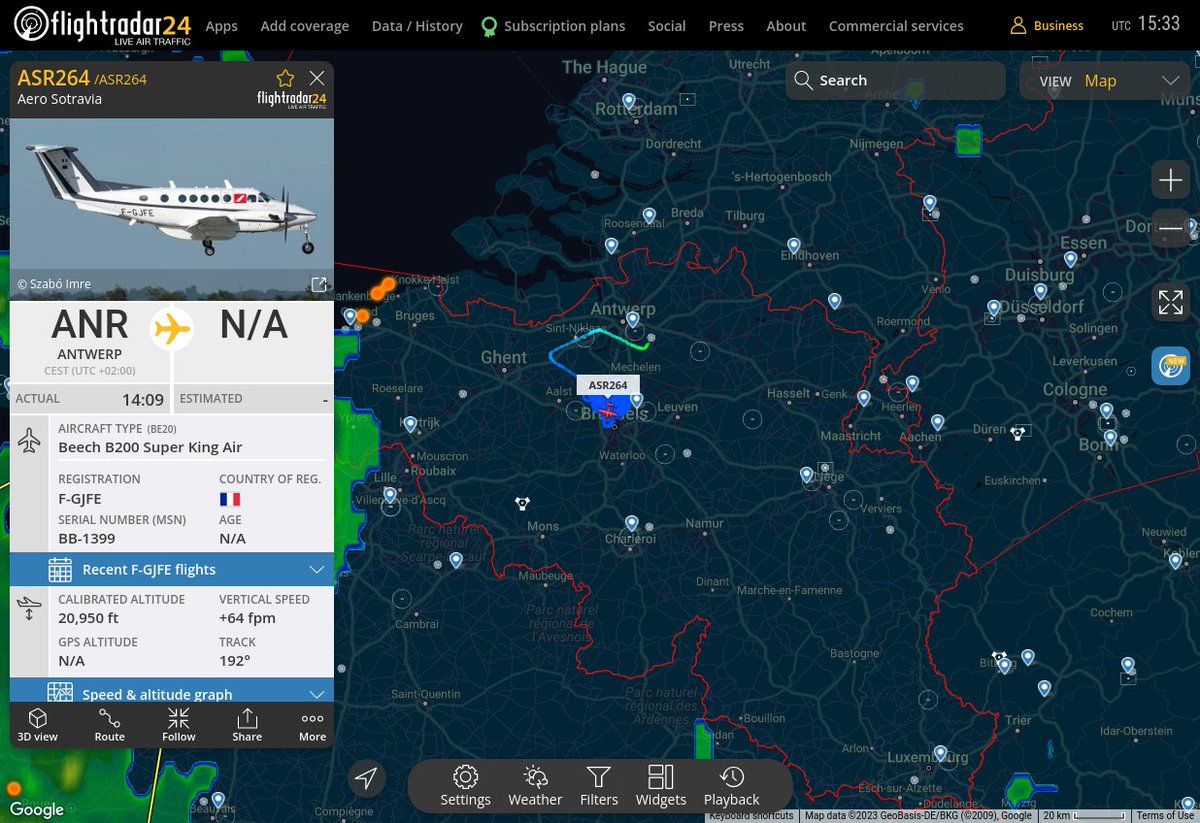Click the Eindhoven airport pin
1200x823 pixels.
coord(794,246)
